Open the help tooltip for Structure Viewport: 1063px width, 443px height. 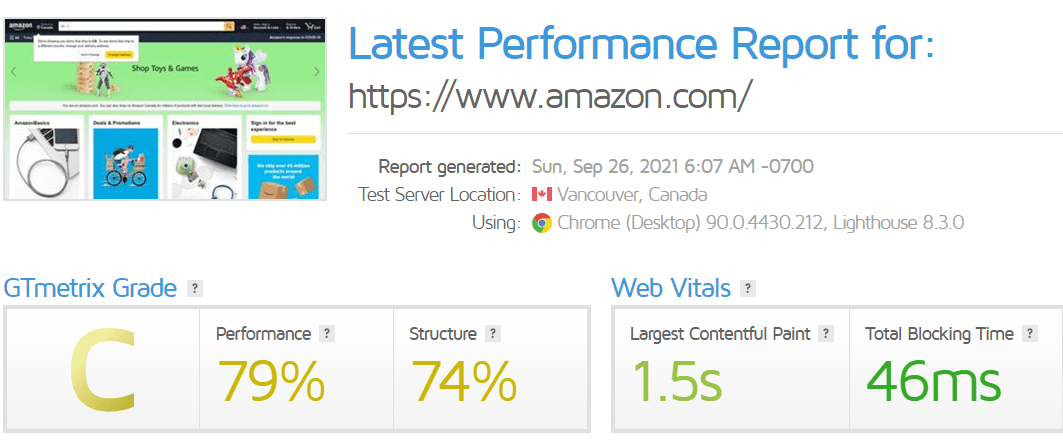tap(493, 334)
